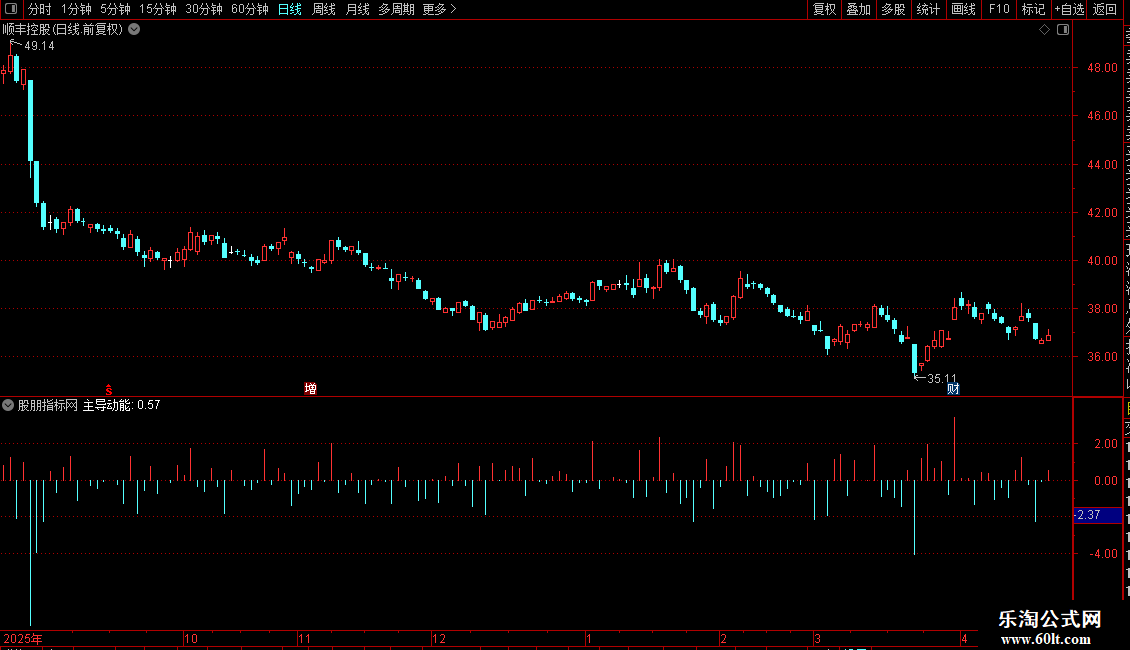Open the 多股 multi-stock view
Screen dimensions: 1130x650
point(894,9)
